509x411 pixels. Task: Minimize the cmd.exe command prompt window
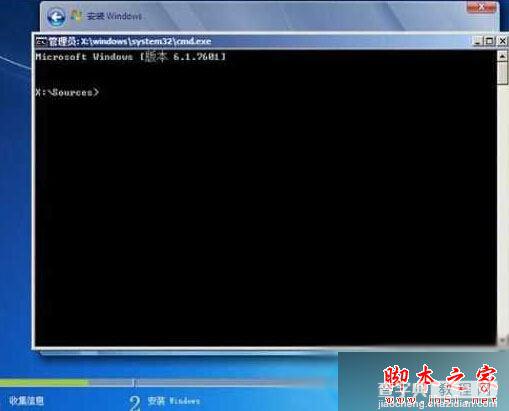tap(477, 41)
